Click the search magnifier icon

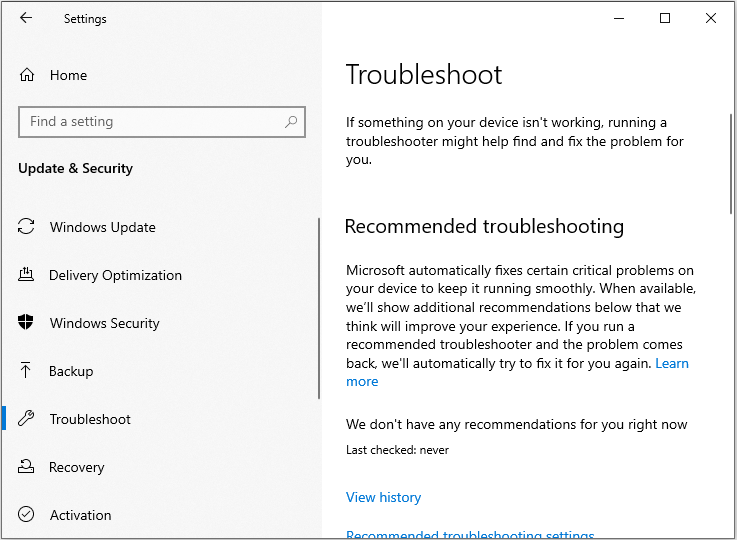[291, 122]
